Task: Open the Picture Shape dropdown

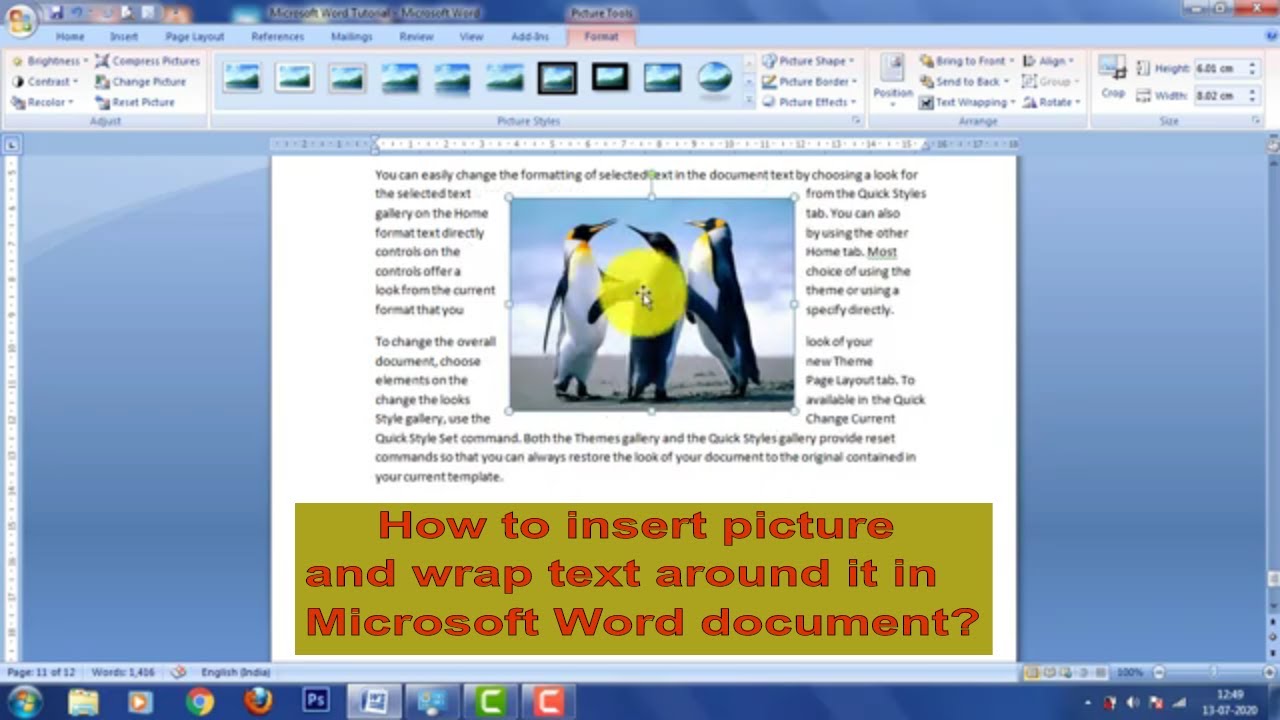Action: coord(809,61)
